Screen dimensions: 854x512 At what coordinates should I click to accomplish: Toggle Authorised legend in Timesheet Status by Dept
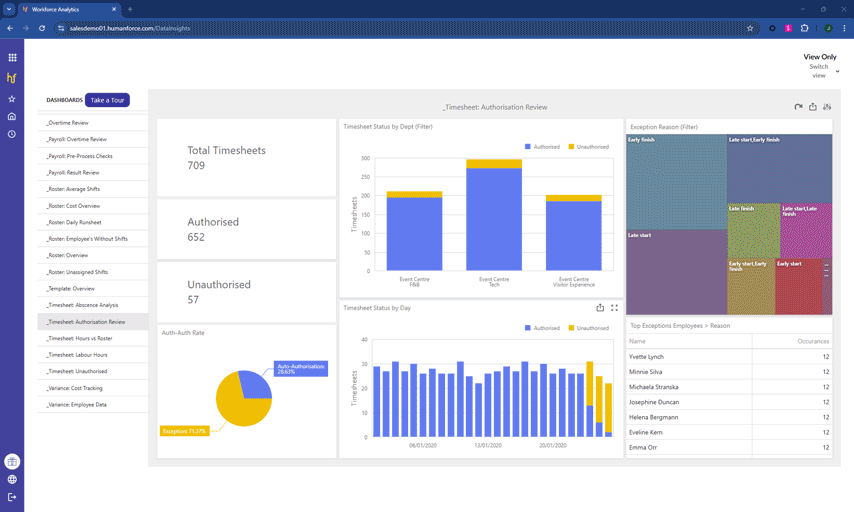pos(543,147)
